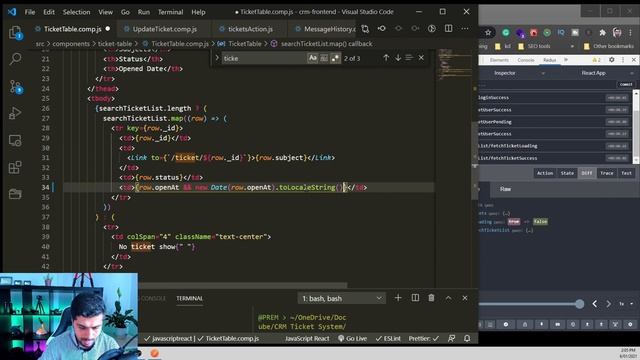Click Prettier status bar item

point(424,338)
